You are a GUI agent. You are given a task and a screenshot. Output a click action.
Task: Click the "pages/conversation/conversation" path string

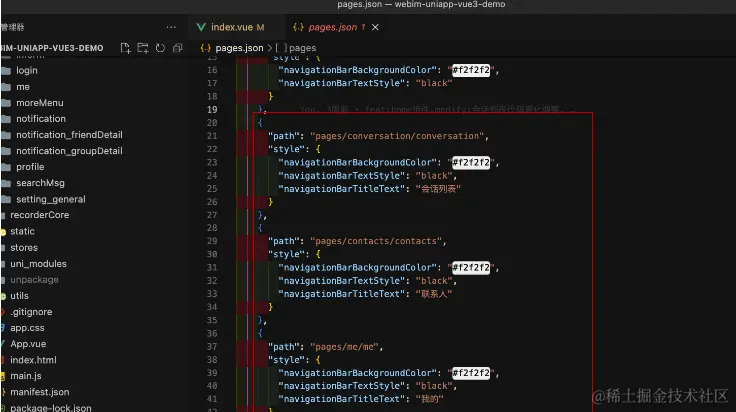pyautogui.click(x=397, y=136)
